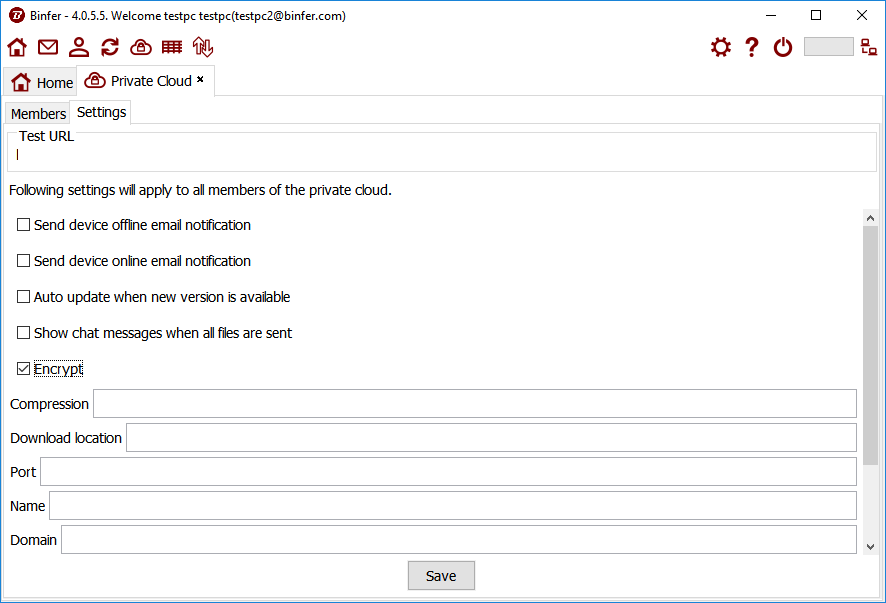Open the messages envelope icon
This screenshot has height=603, width=886.
pyautogui.click(x=48, y=47)
